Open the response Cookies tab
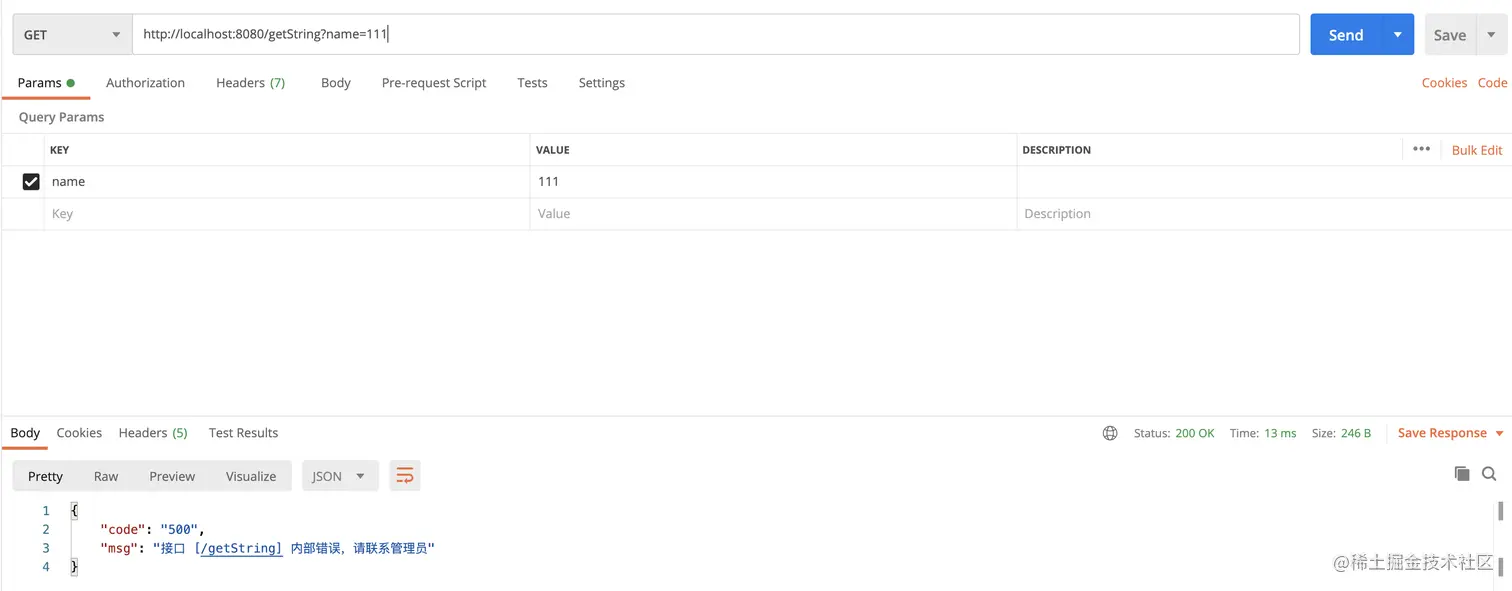The image size is (1512, 591). point(79,433)
